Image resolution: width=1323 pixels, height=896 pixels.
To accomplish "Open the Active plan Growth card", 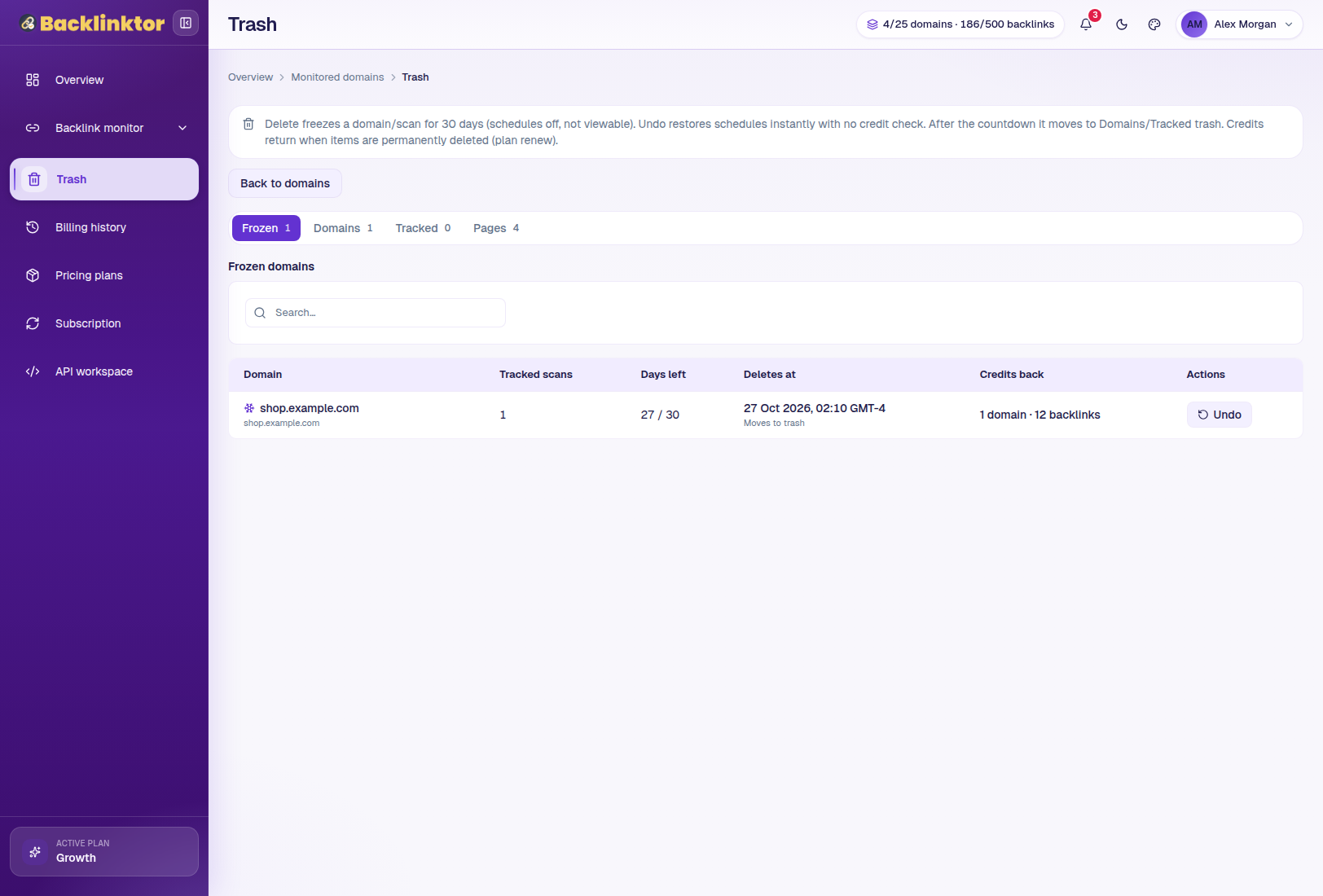I will click(x=104, y=851).
